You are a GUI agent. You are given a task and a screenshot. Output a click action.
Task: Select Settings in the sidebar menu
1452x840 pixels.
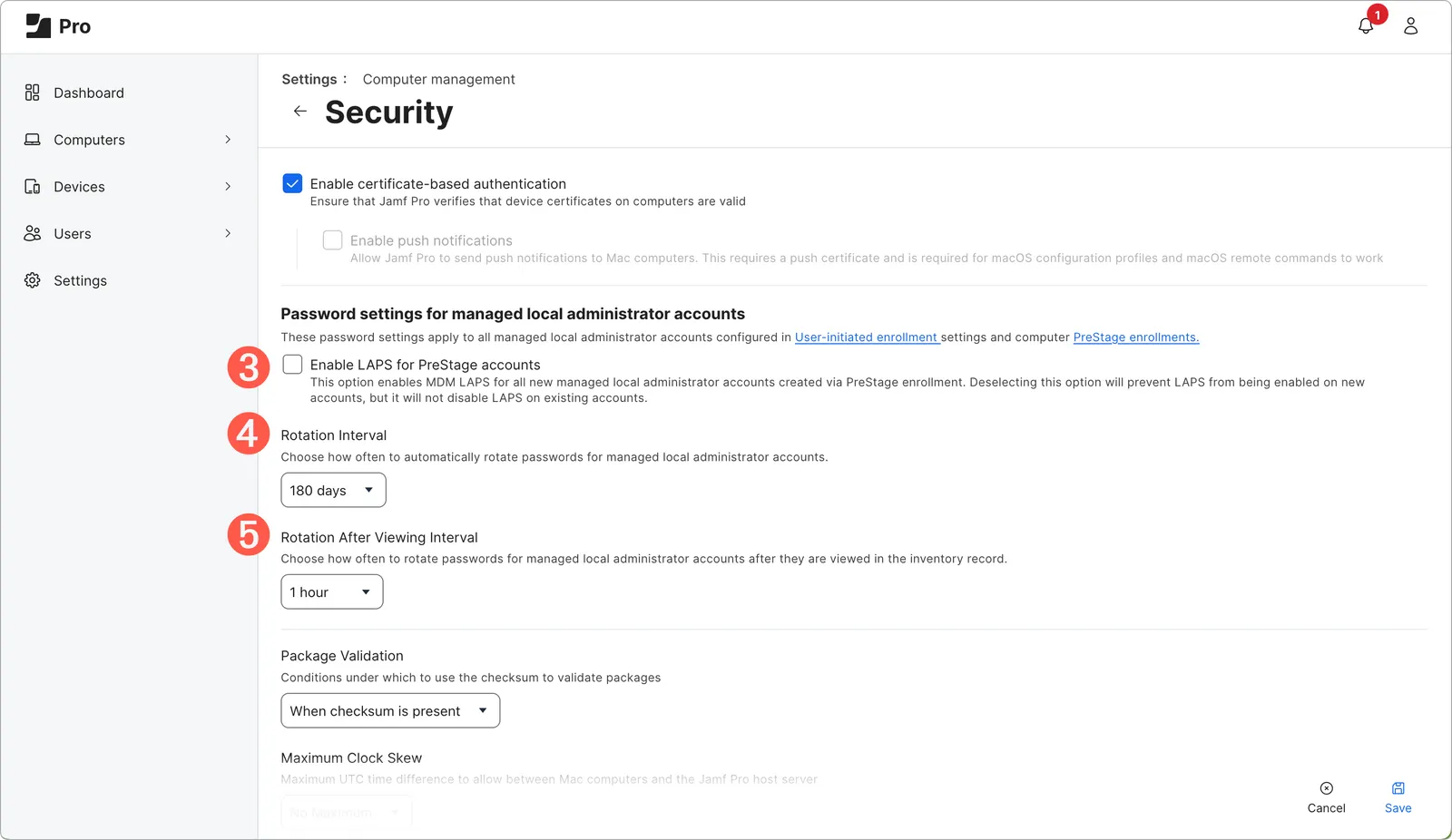pos(80,280)
